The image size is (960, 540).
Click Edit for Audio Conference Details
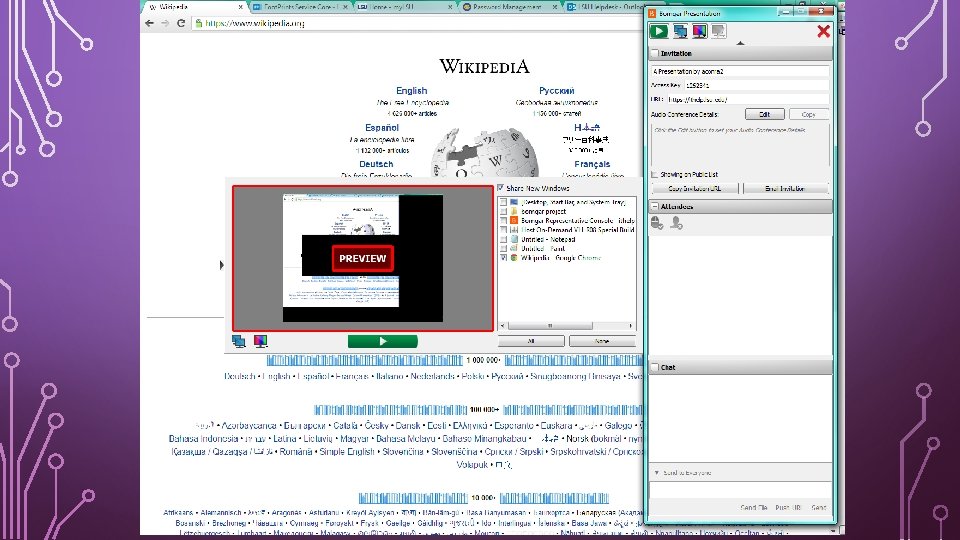point(765,114)
